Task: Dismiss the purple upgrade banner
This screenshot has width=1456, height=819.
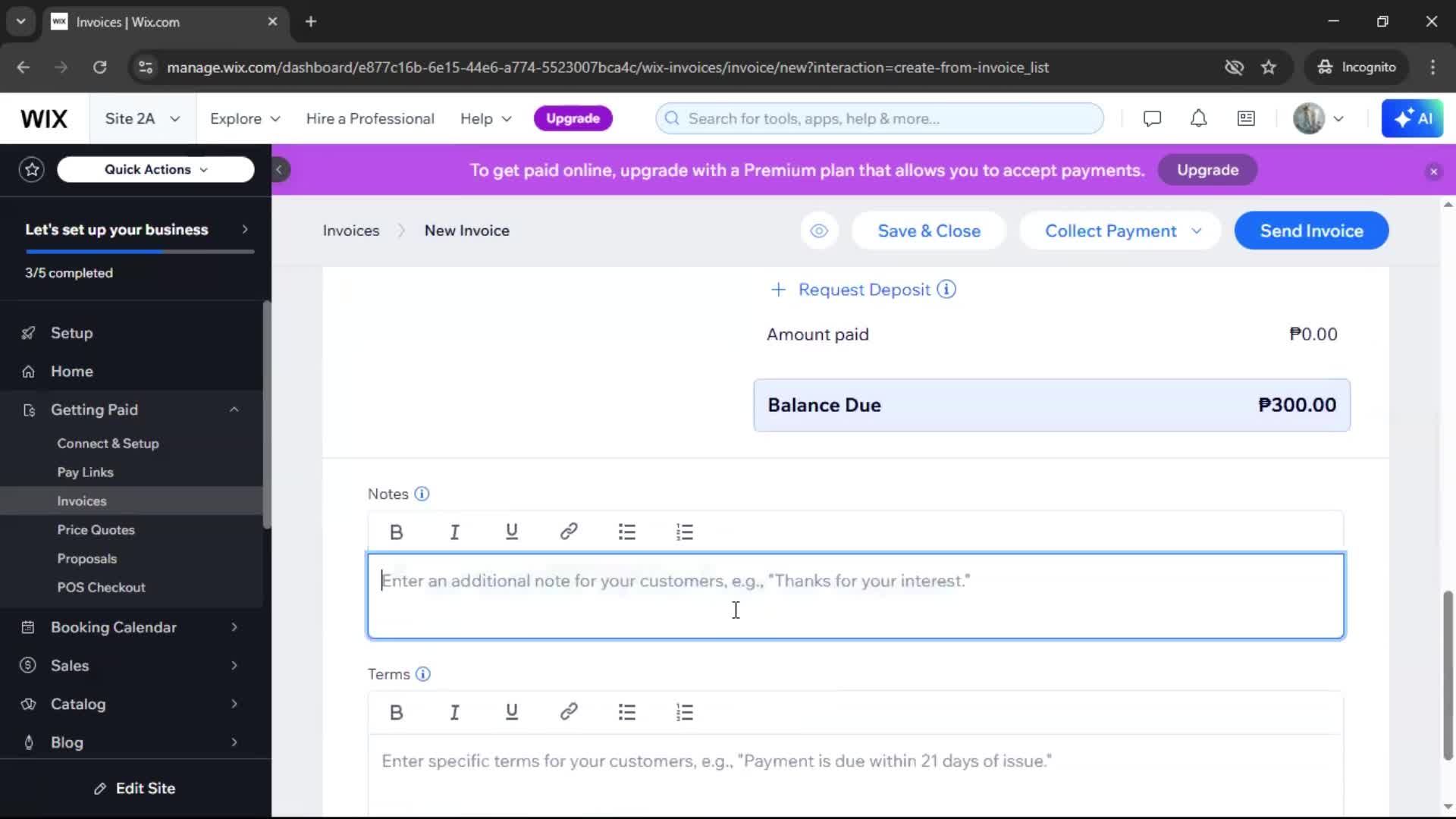Action: coord(1433,171)
